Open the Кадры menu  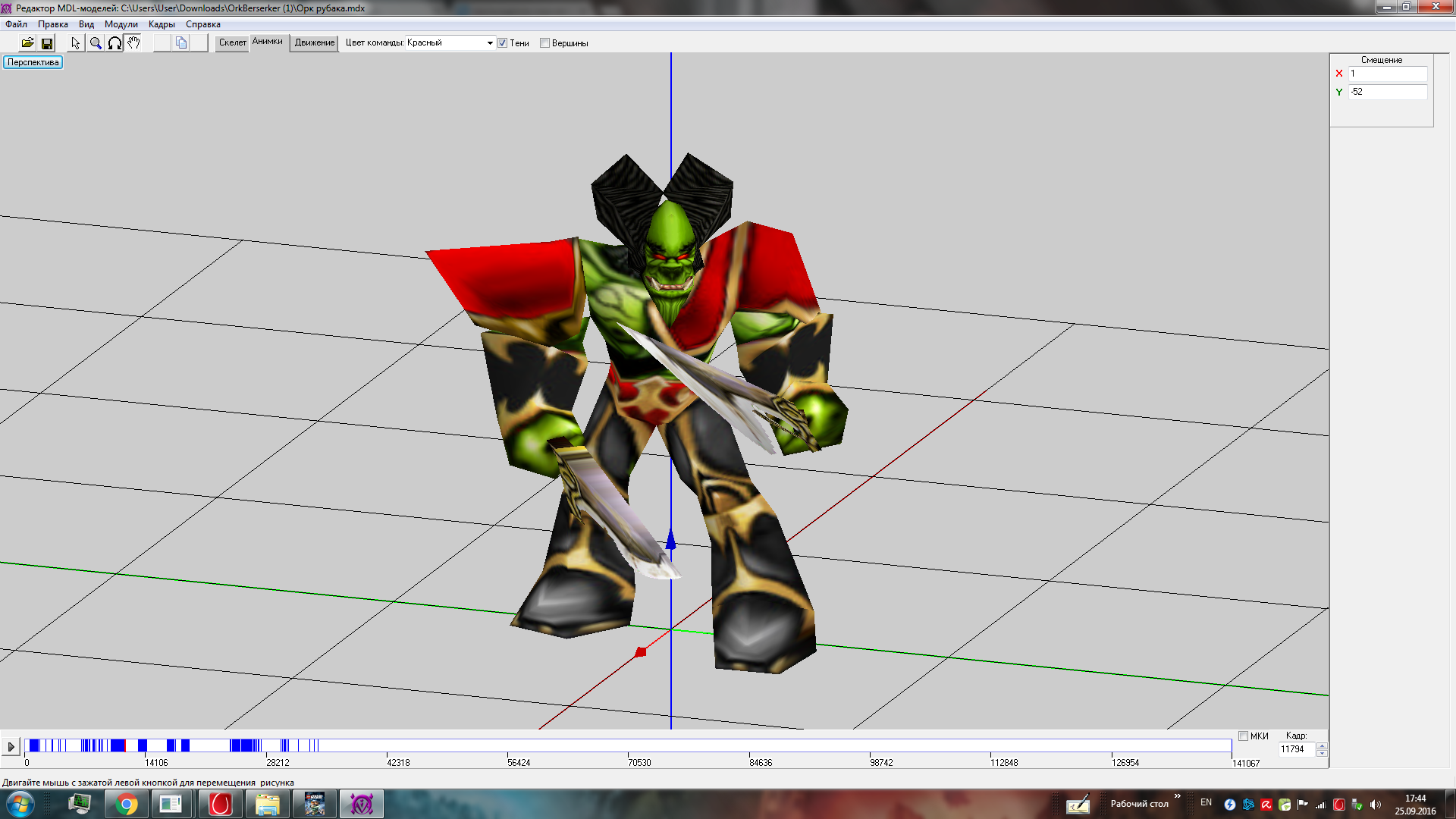click(162, 24)
